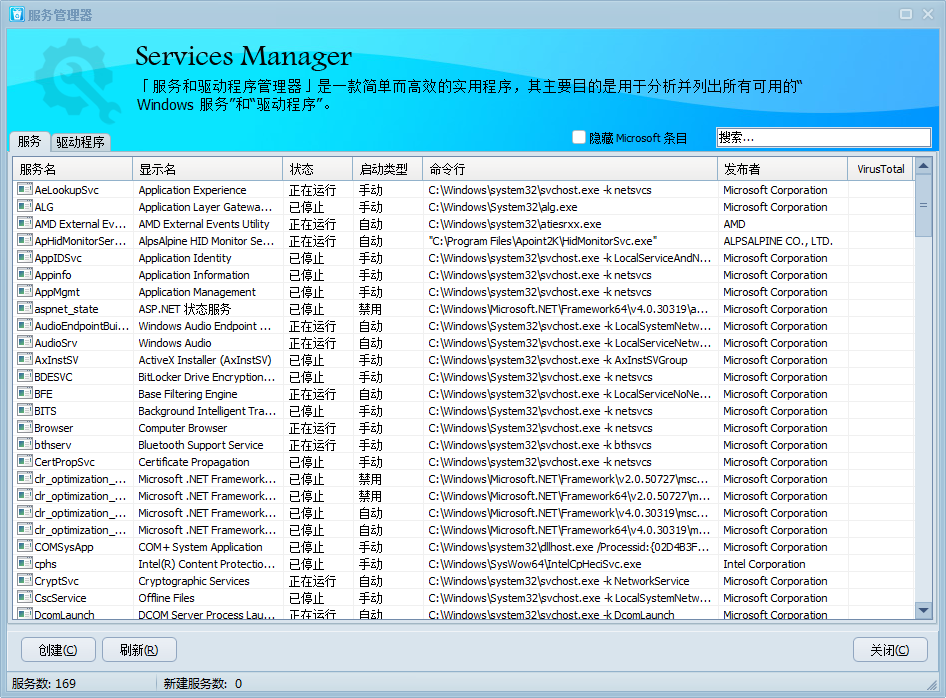Image resolution: width=946 pixels, height=698 pixels.
Task: Click the 创建 button
Action: [57, 650]
